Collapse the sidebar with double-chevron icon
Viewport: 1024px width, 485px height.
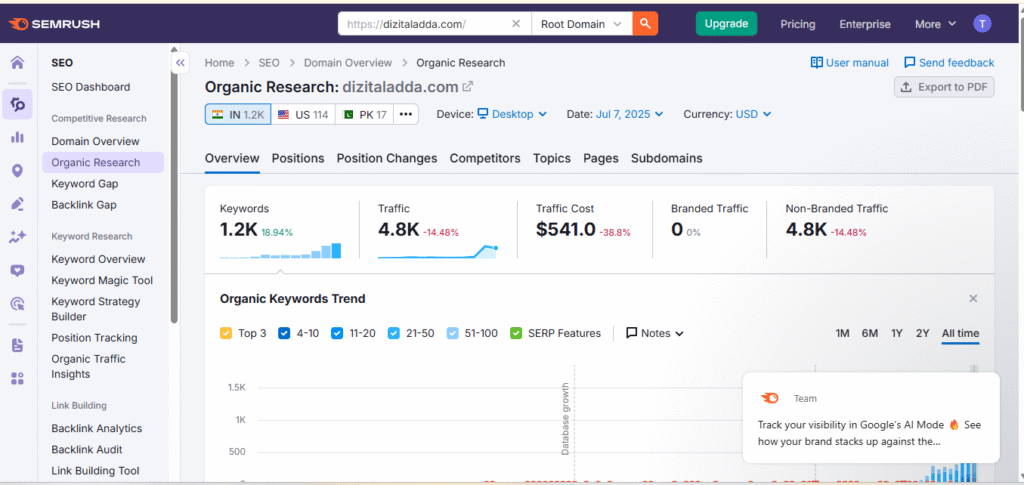[x=180, y=63]
